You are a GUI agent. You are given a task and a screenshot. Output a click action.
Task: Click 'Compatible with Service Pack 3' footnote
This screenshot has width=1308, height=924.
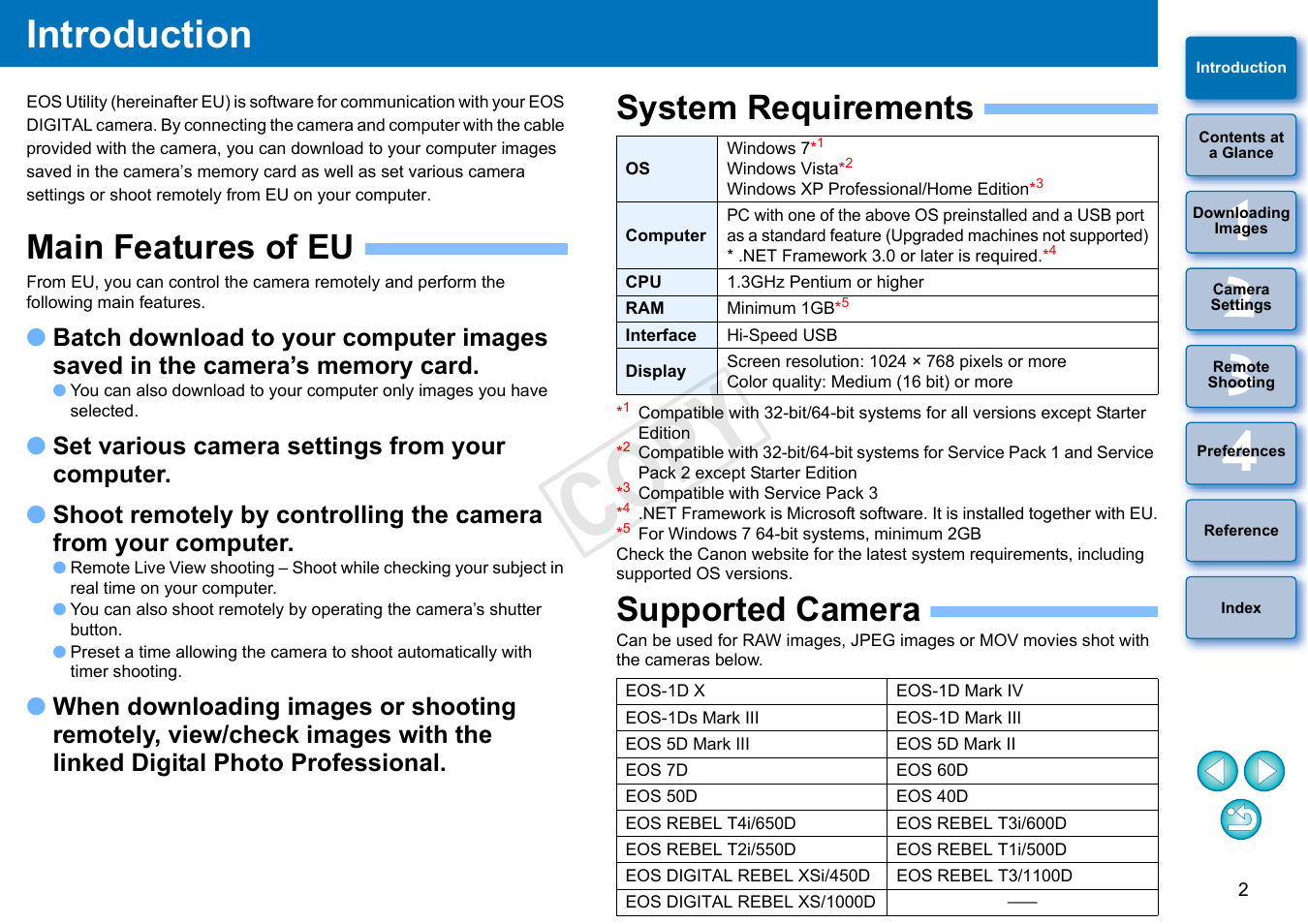(758, 493)
